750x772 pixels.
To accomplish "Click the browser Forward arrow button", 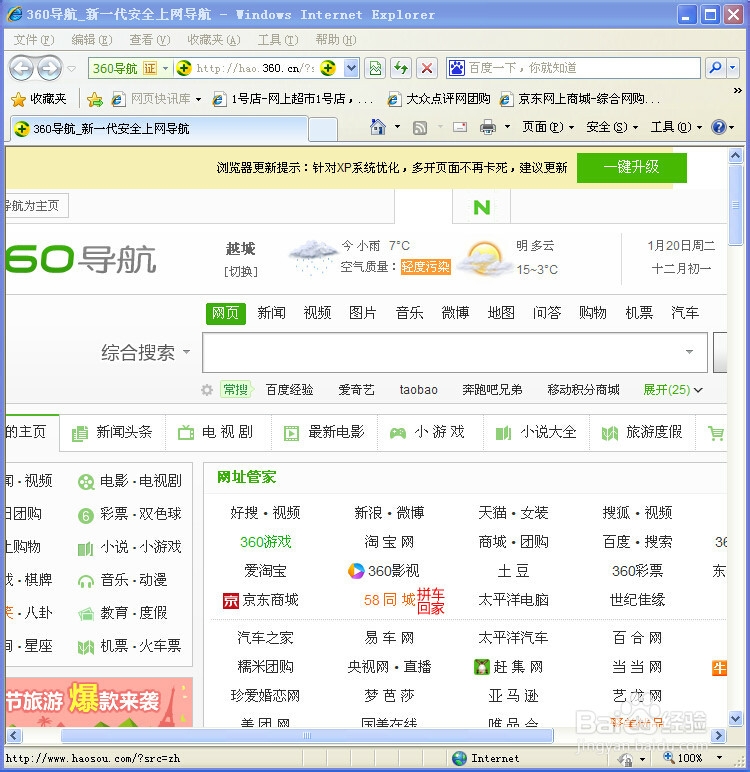I will (49, 68).
